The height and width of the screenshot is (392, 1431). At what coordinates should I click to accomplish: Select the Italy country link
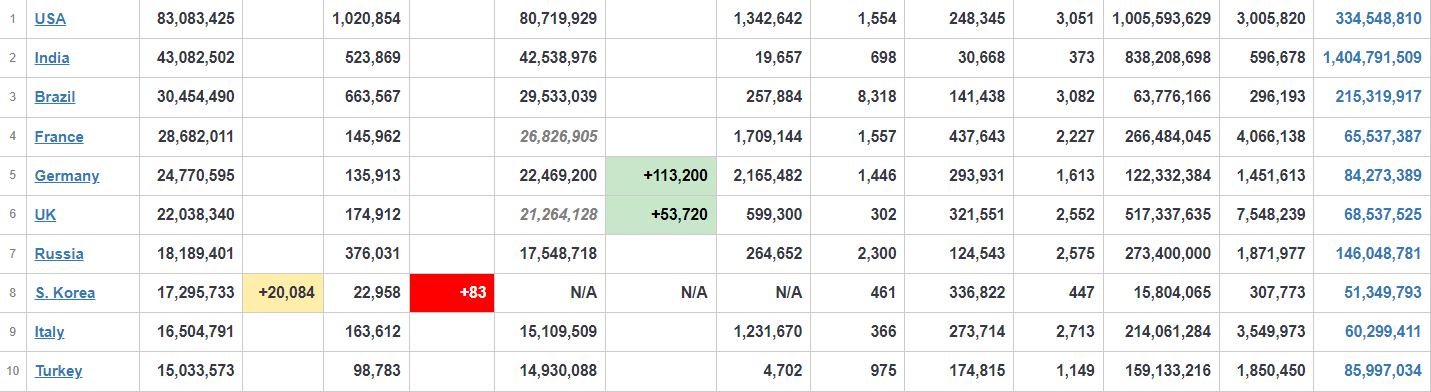tap(50, 332)
